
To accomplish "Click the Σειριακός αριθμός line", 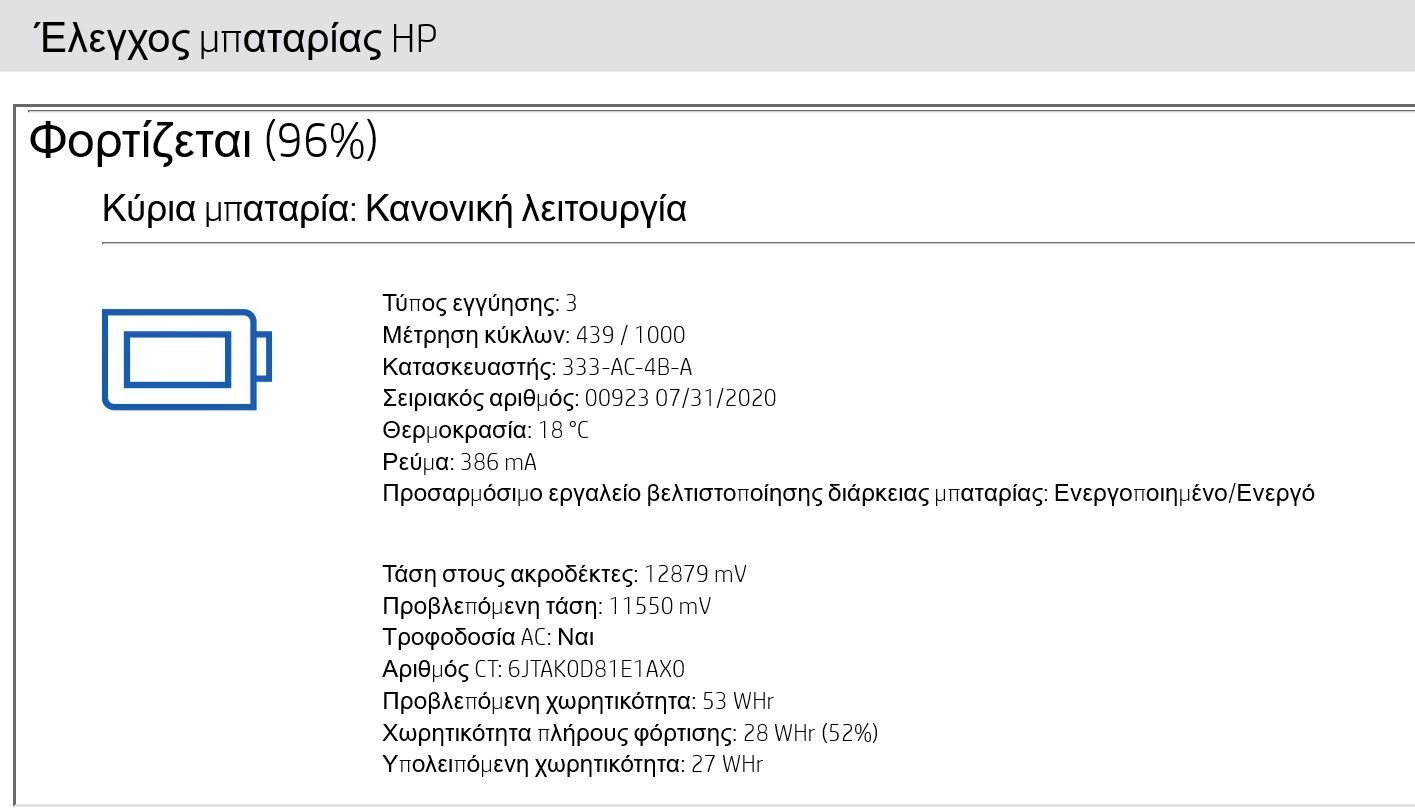I will [x=579, y=399].
